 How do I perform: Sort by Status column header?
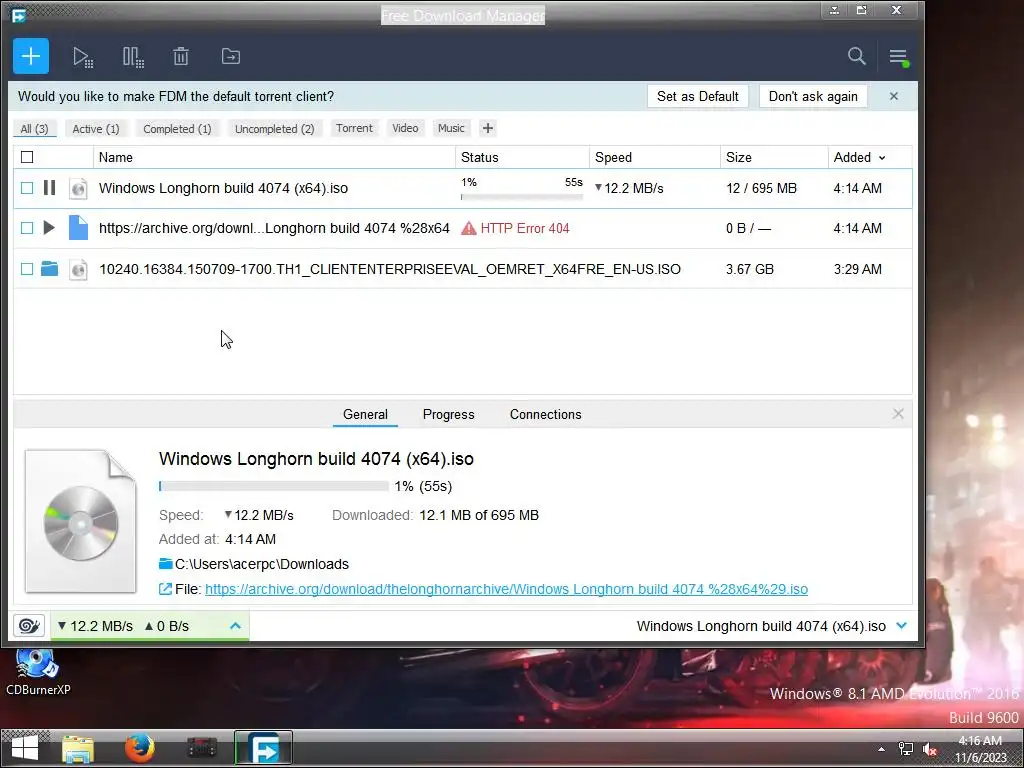tap(522, 157)
